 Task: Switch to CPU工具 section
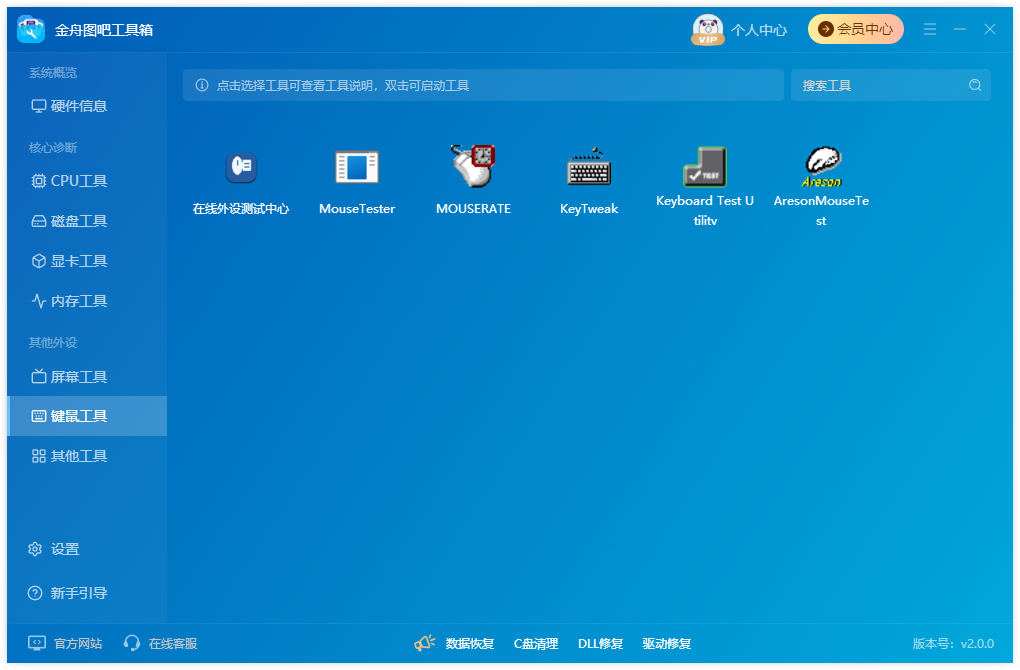pos(87,181)
